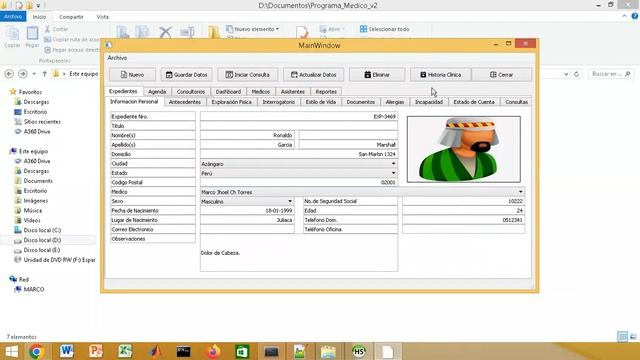Expand the Sexo dropdown showing Masculino

(x=247, y=201)
